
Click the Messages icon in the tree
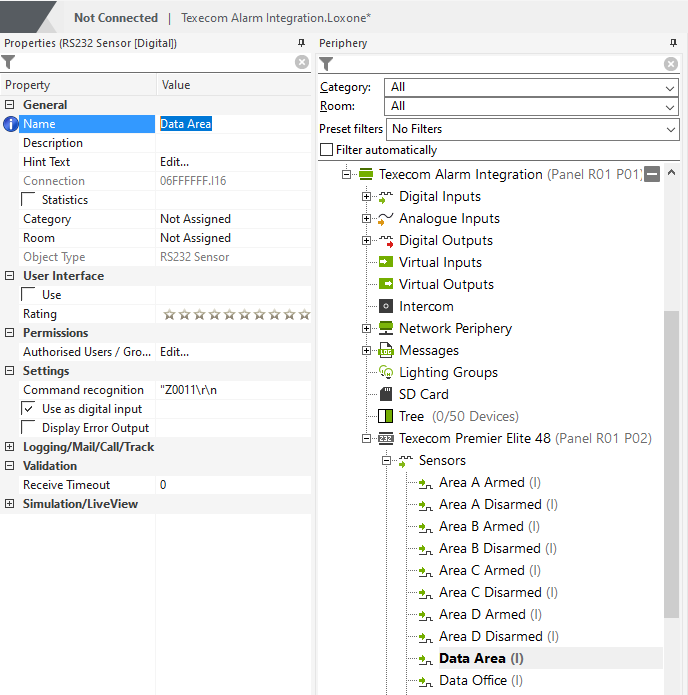point(386,351)
